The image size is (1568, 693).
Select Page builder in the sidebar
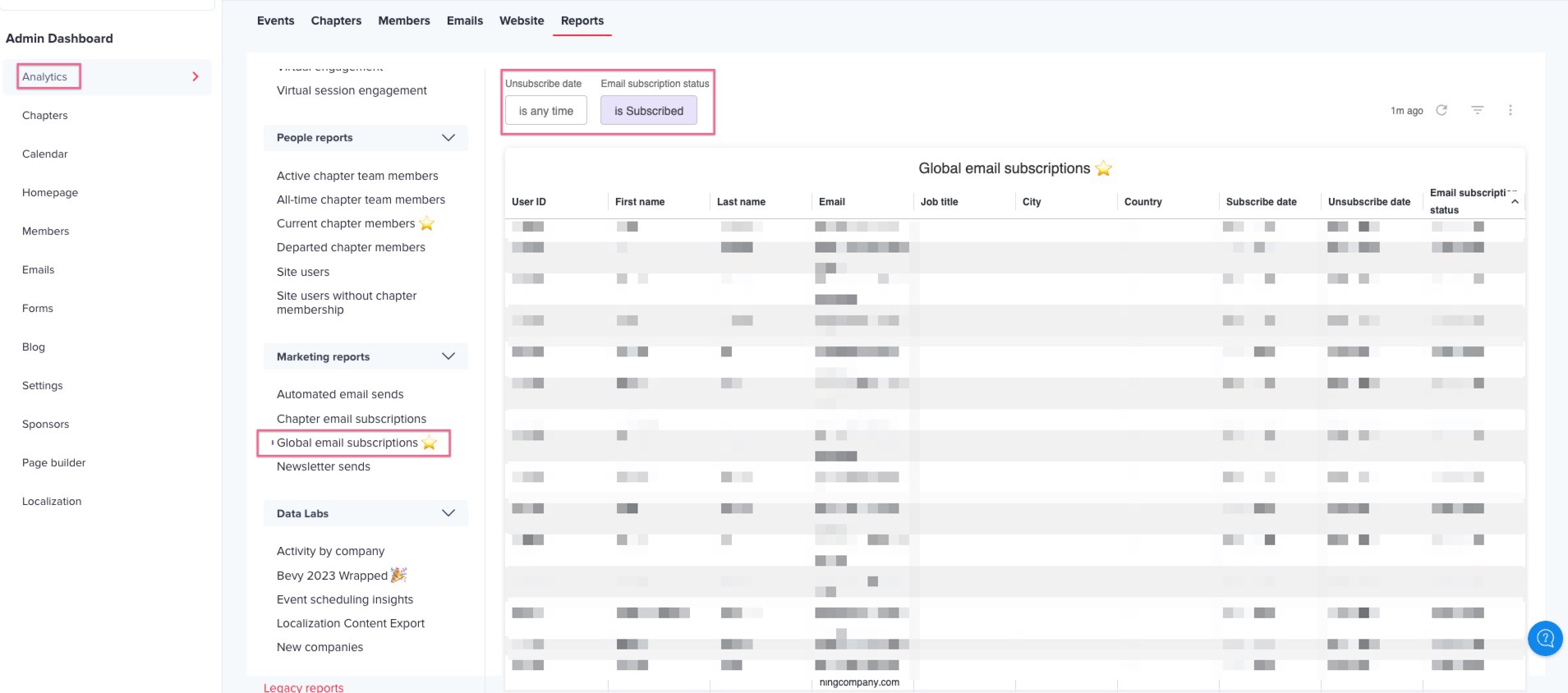coord(53,462)
